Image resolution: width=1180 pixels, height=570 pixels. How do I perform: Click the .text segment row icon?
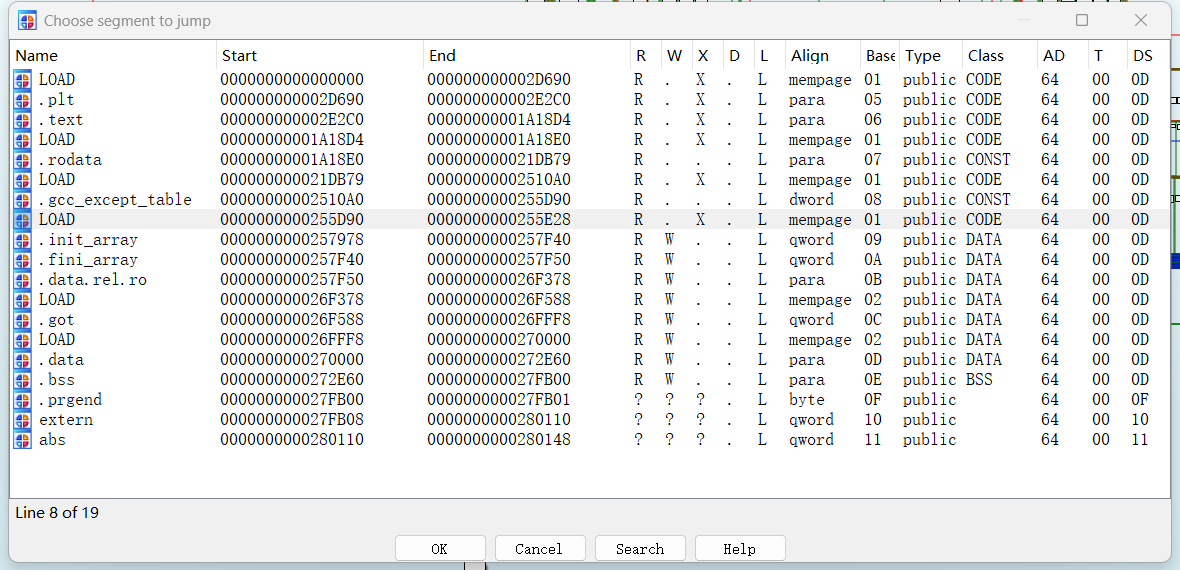tap(23, 120)
